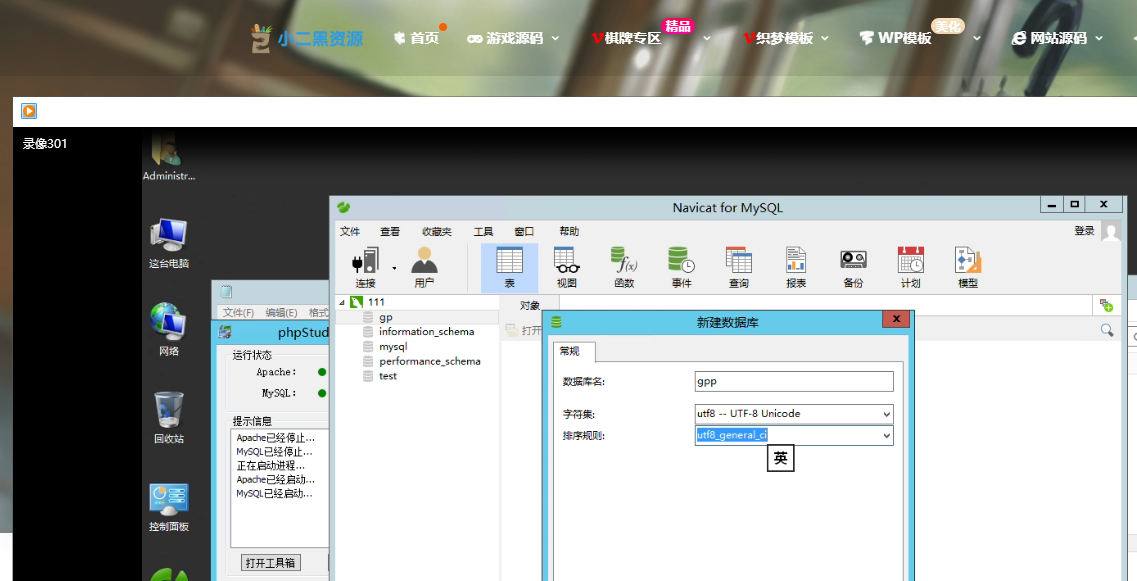This screenshot has width=1137, height=581.
Task: Click the MySQL已经启动 log line
Action: click(x=276, y=493)
